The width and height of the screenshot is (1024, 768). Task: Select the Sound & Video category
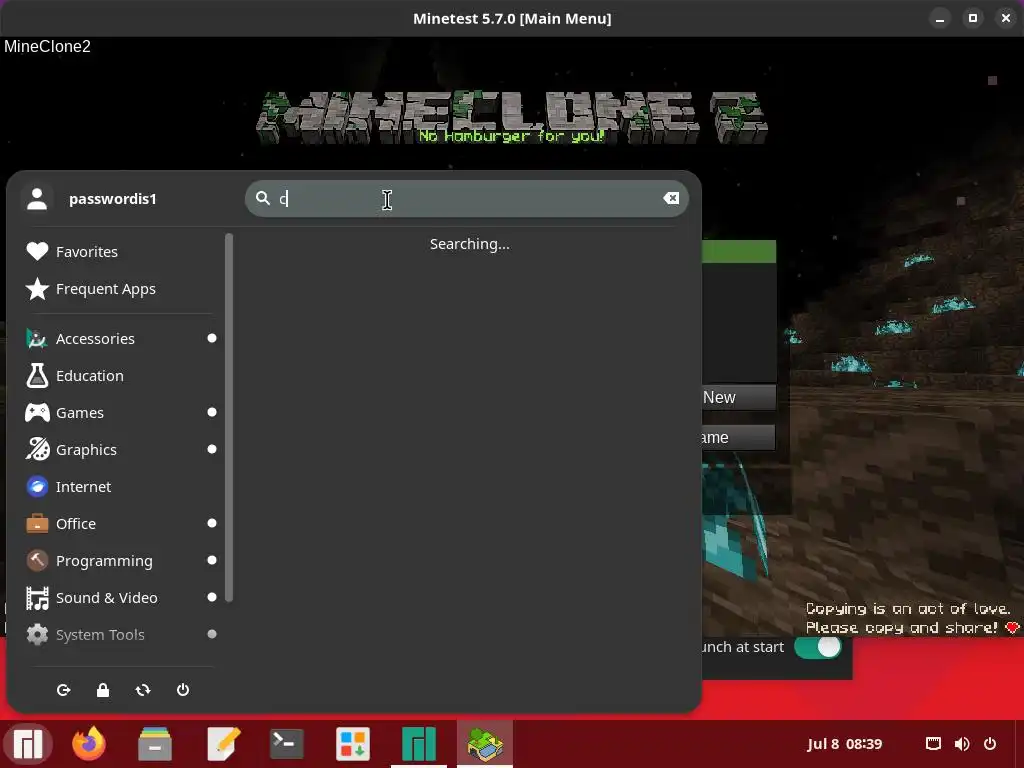pyautogui.click(x=121, y=598)
